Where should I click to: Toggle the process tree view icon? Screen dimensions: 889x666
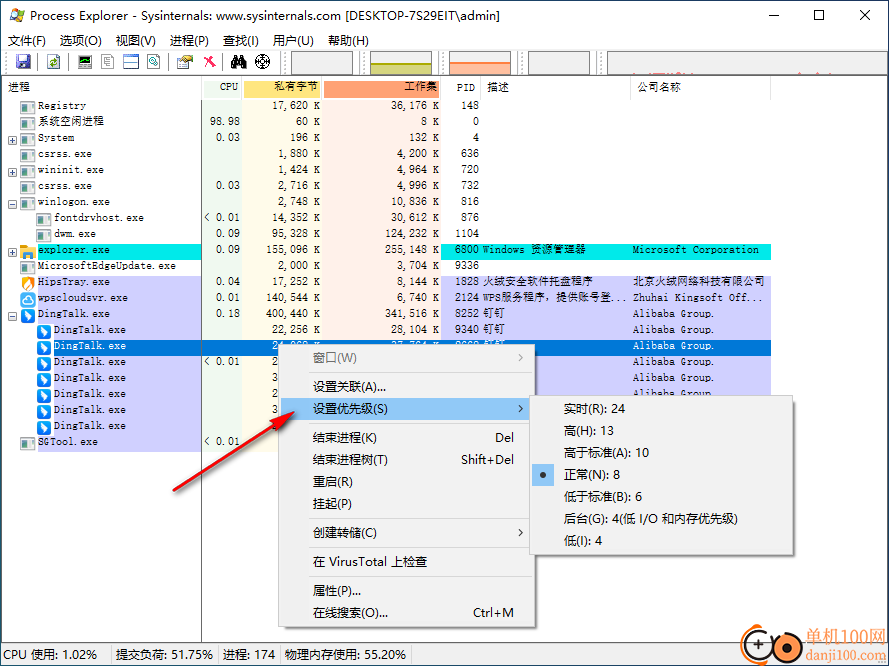coord(108,62)
